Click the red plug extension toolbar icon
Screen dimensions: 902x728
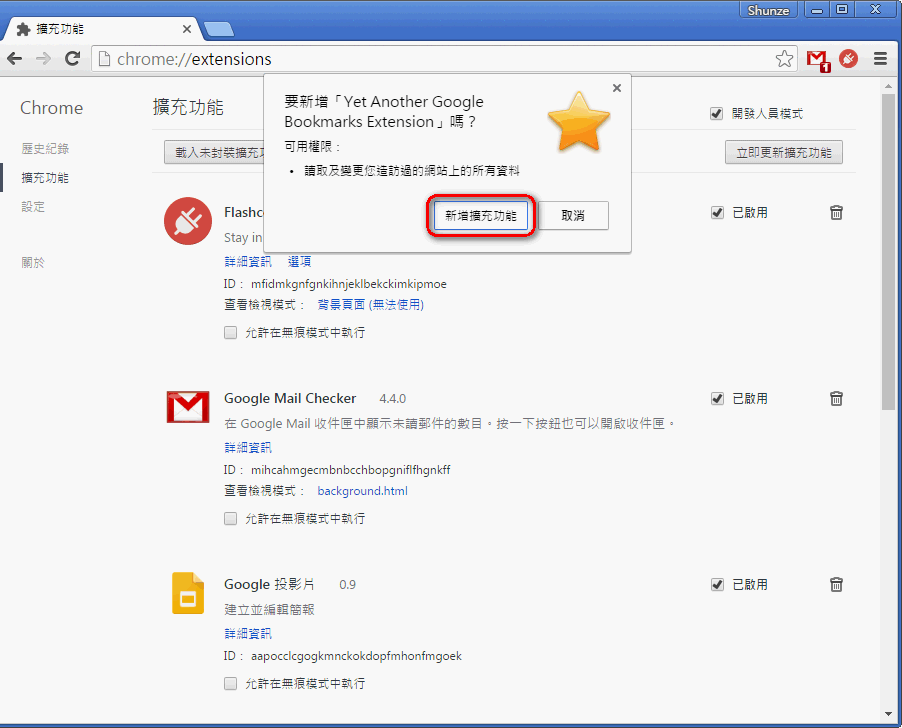tap(848, 59)
